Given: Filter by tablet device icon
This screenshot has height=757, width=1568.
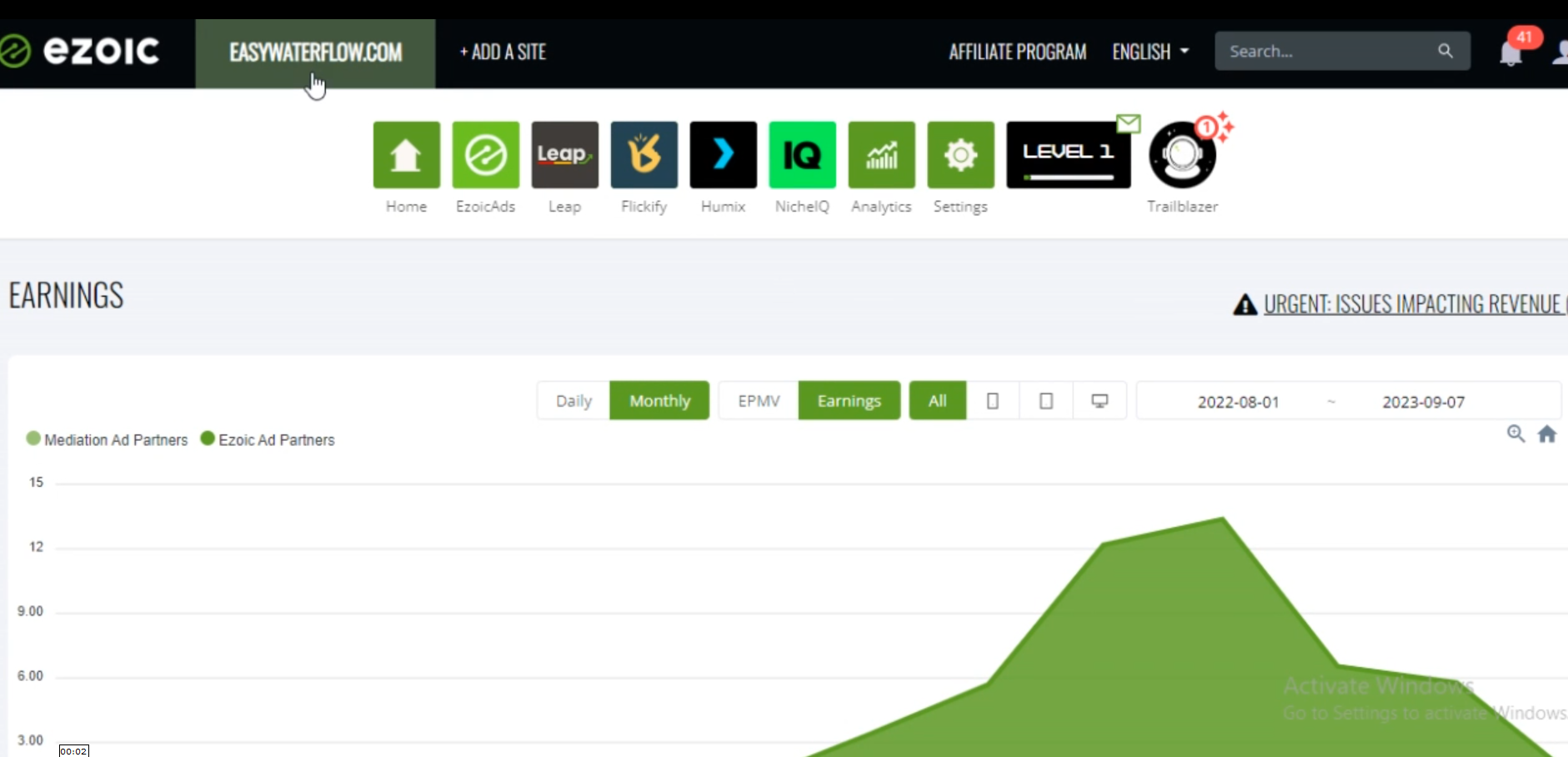Looking at the screenshot, I should 1046,401.
